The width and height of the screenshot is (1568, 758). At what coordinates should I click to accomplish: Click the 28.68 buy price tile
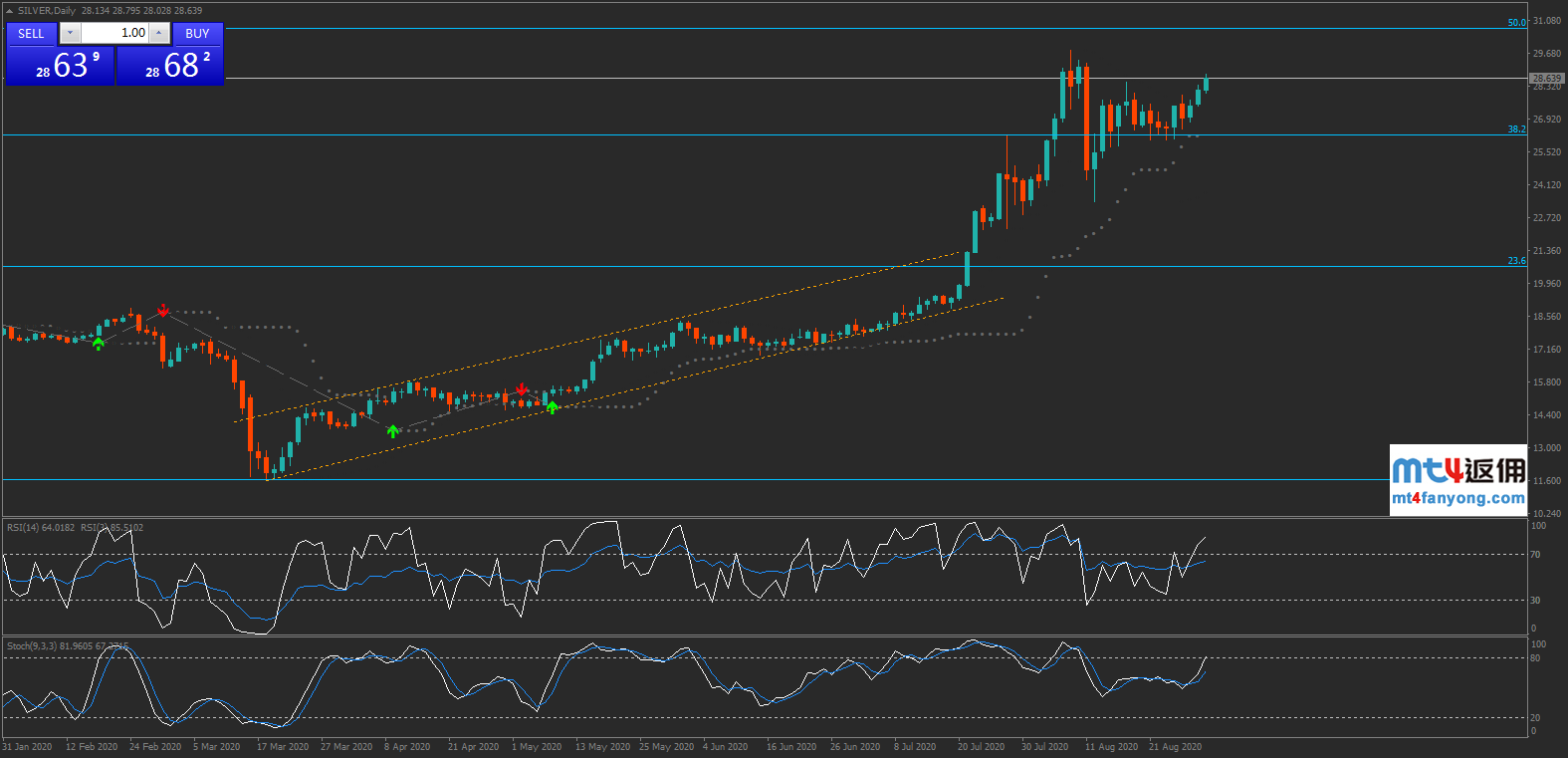point(170,66)
